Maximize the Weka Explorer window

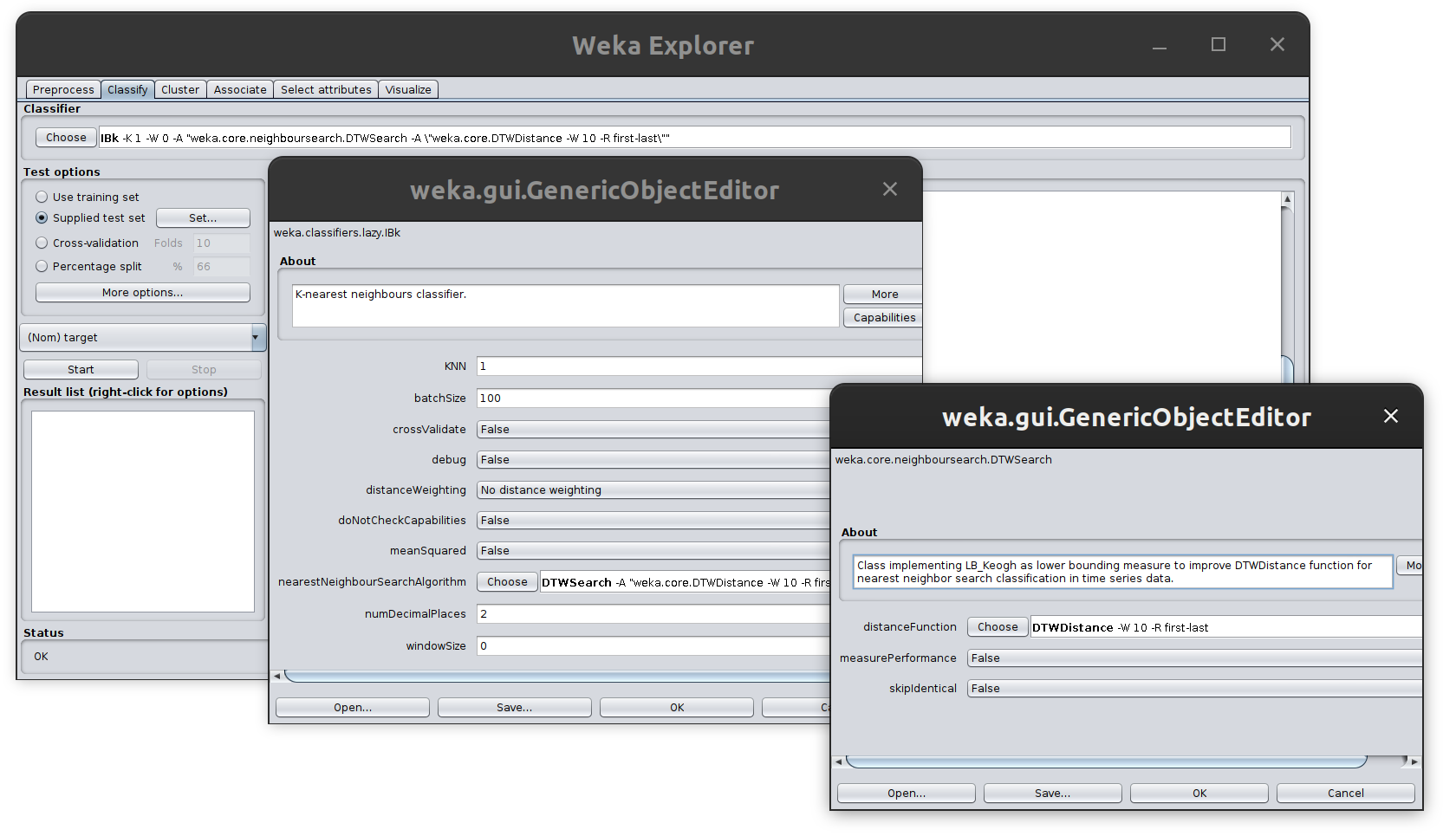pos(1219,44)
